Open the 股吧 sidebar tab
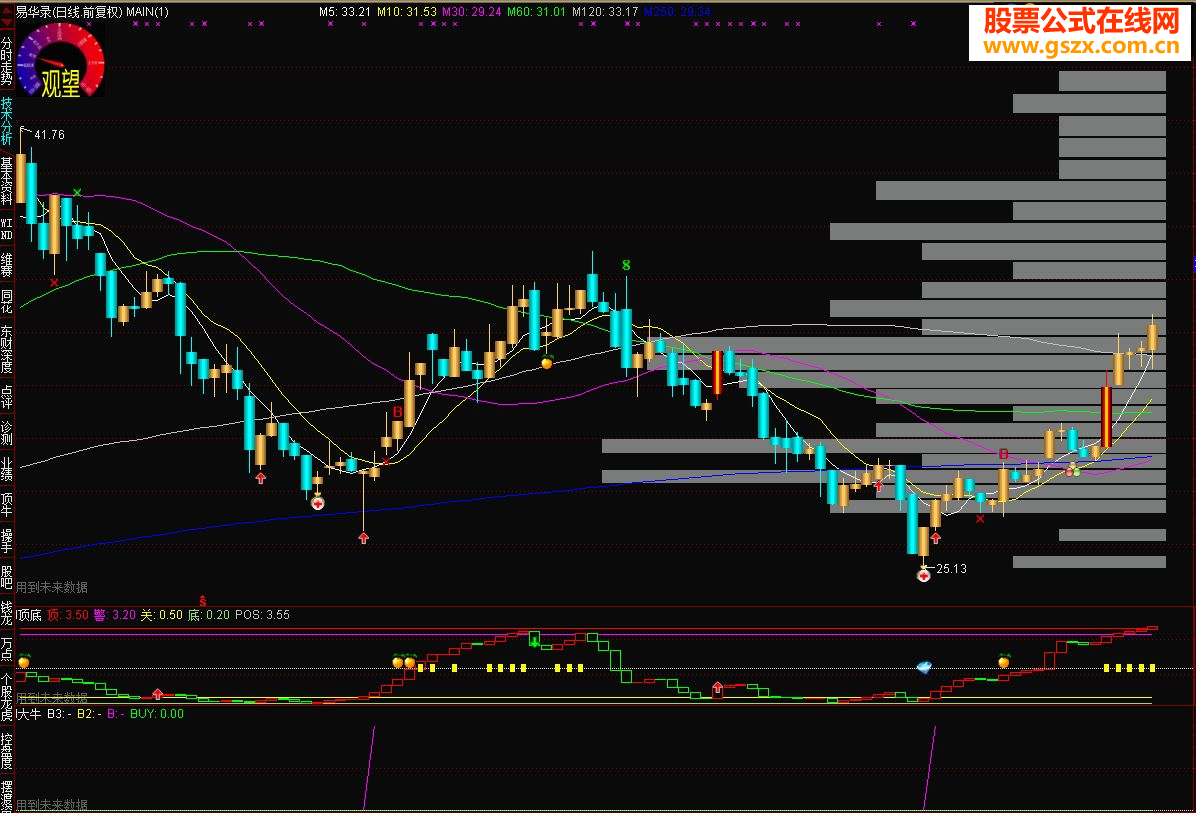1196x813 pixels. pyautogui.click(x=6, y=577)
